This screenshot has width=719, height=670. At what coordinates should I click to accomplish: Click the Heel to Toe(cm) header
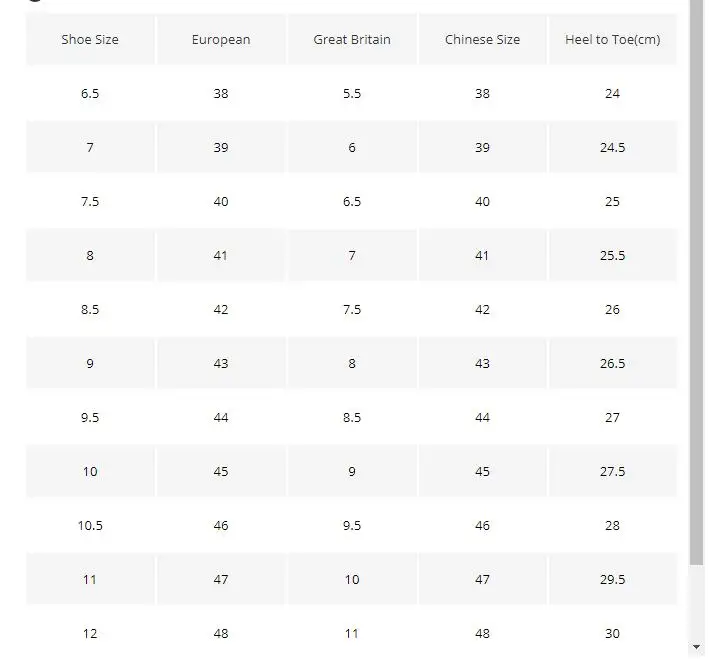coord(613,39)
